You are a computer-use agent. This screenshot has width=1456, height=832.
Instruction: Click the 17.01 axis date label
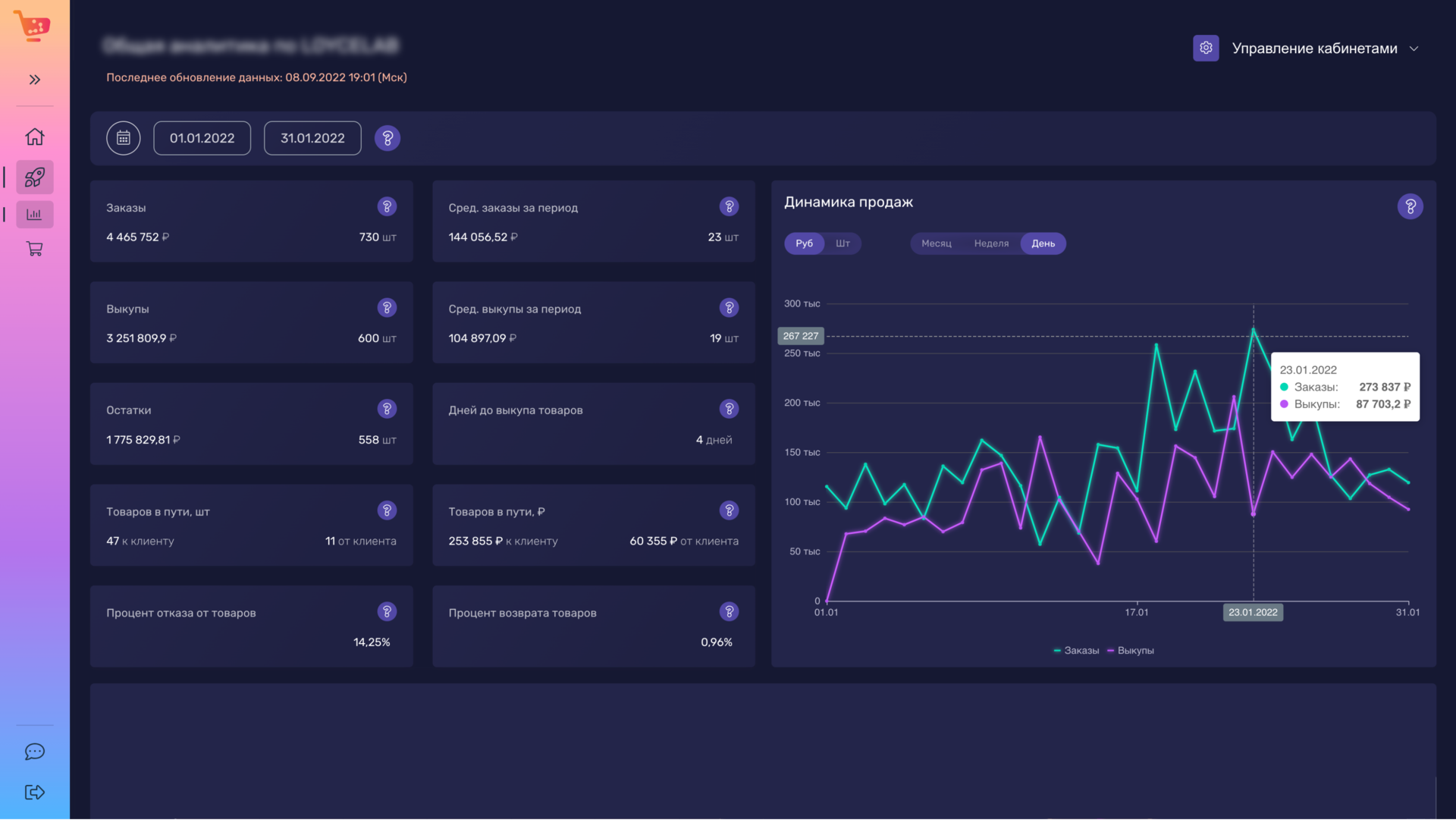1137,612
